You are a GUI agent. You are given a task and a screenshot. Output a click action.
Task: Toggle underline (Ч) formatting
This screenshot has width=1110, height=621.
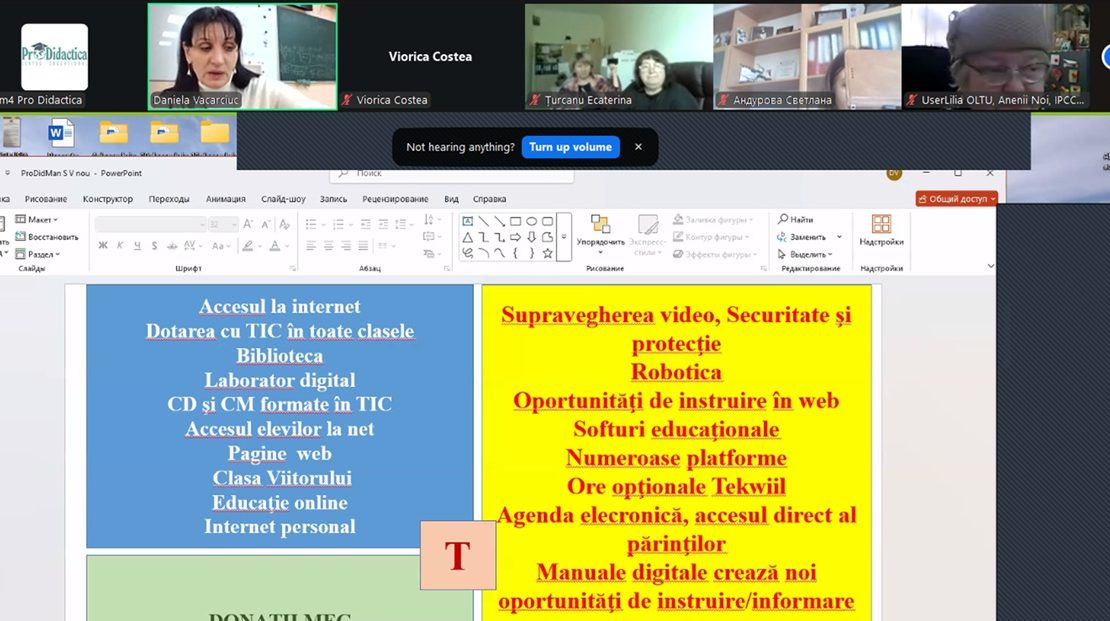click(137, 246)
